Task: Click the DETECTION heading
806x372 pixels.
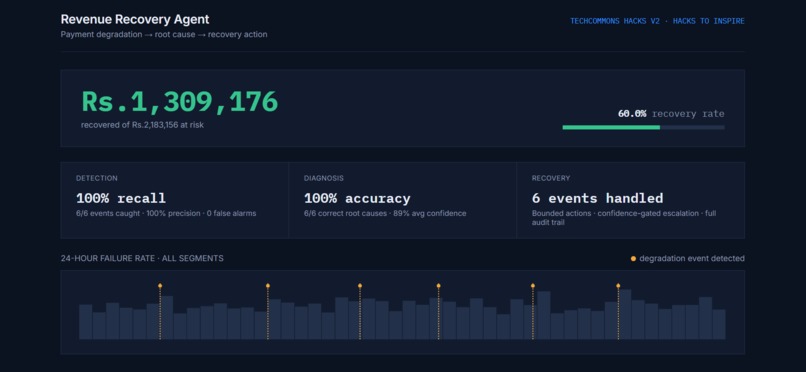Action: (97, 178)
